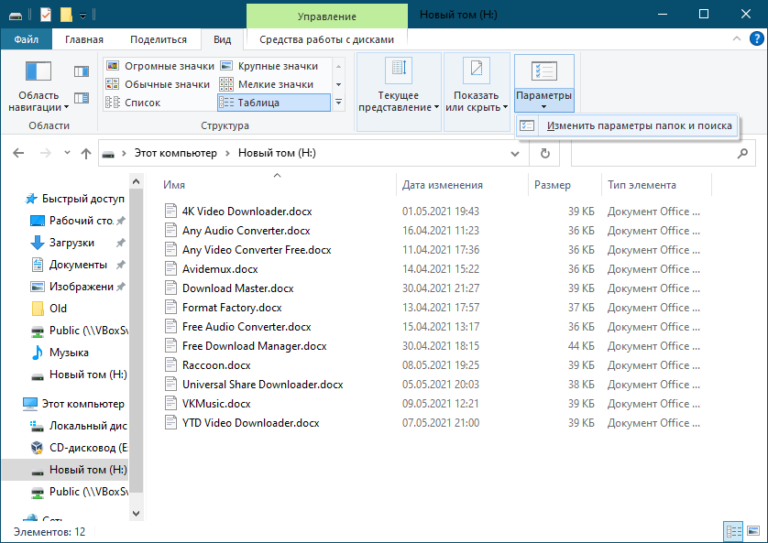Open CD-дисковод in navigation pane
This screenshot has width=768, height=543.
point(78,448)
